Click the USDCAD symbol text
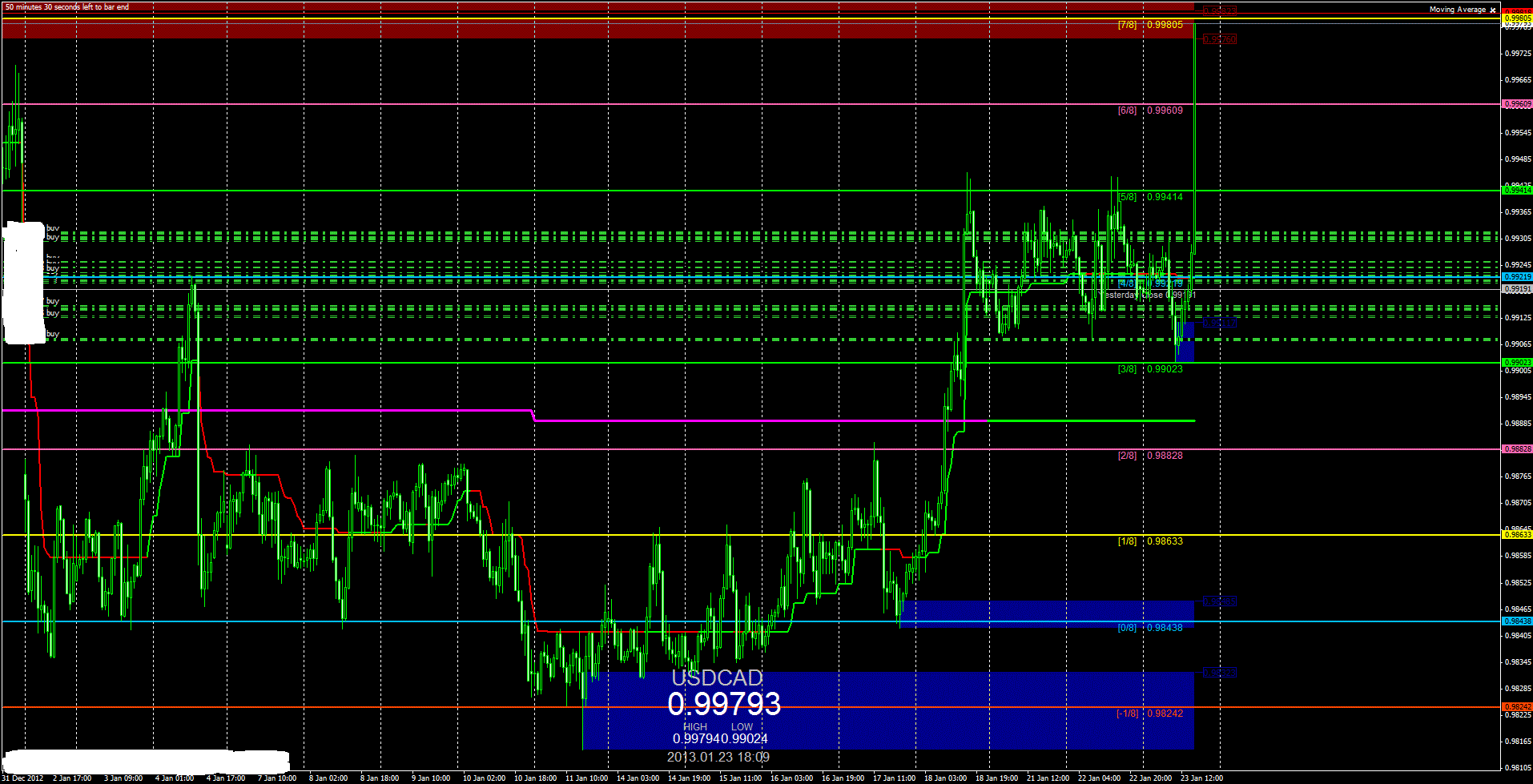This screenshot has width=1533, height=784. 717,678
